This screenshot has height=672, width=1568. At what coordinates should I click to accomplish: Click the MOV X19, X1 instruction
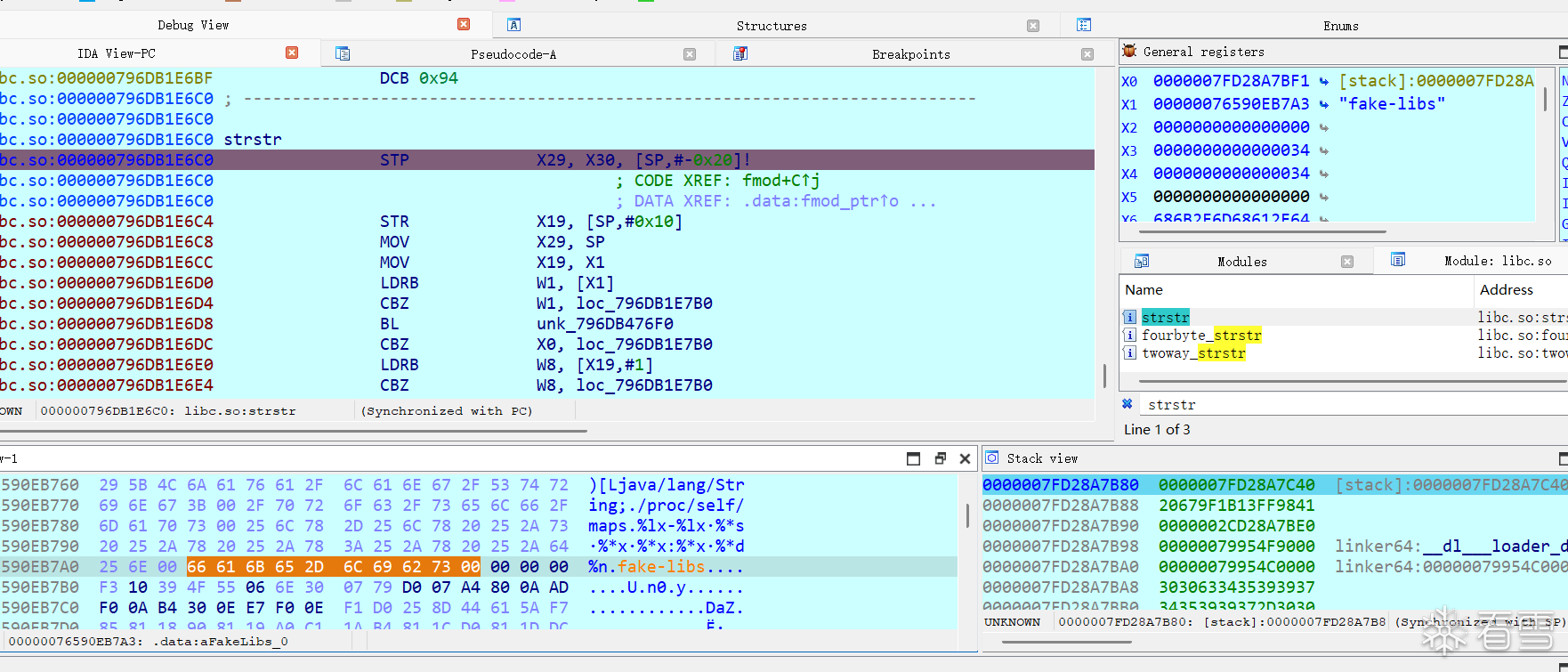coord(492,263)
